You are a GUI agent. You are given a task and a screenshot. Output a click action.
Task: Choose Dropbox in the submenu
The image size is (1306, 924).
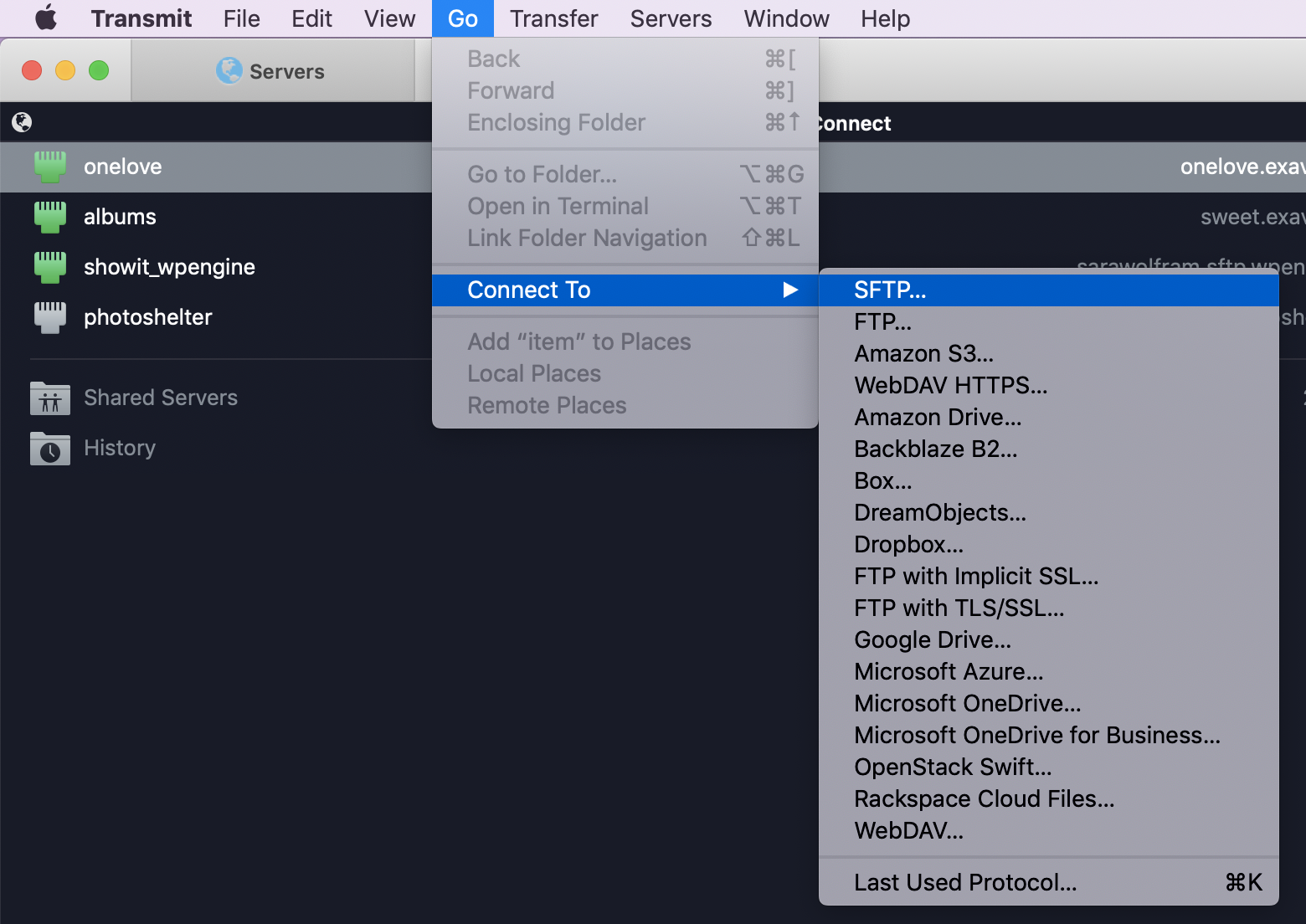(x=908, y=544)
